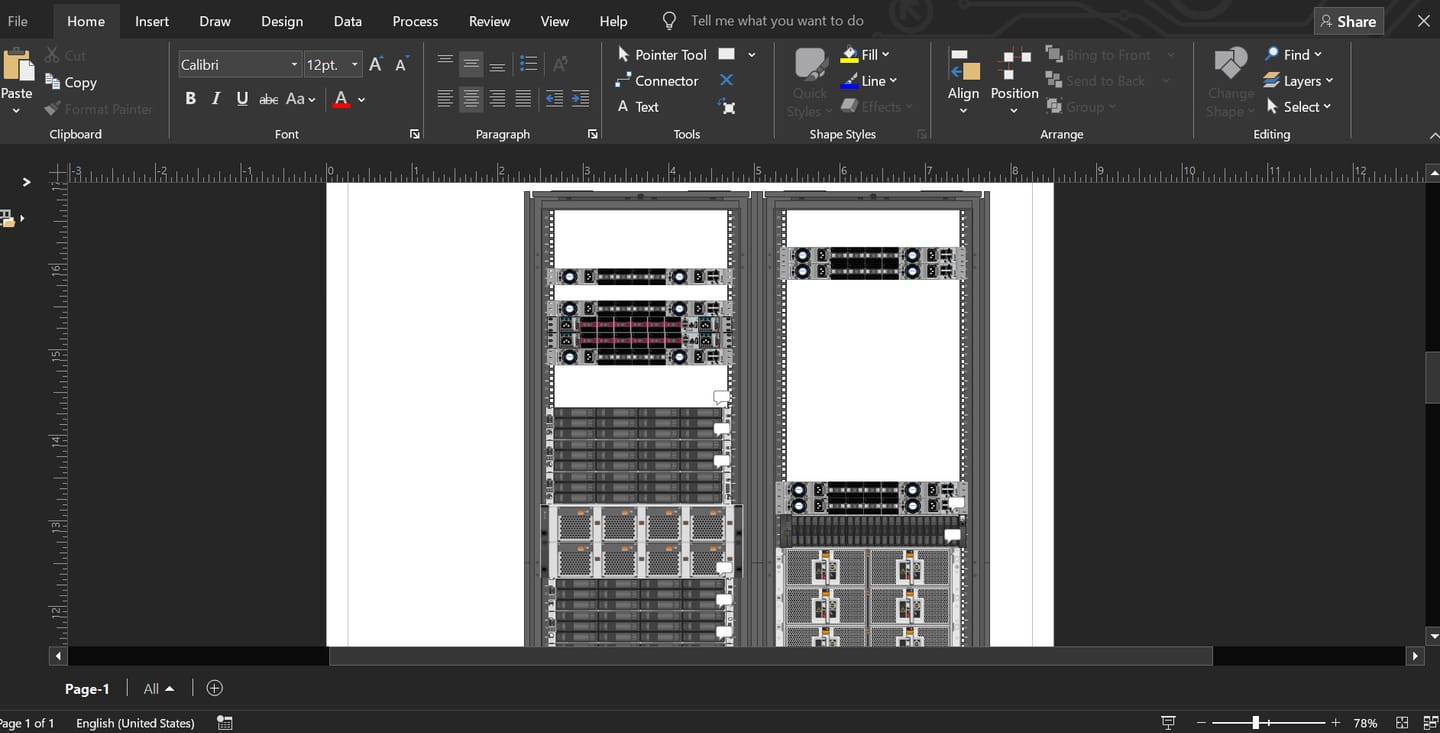
Task: Toggle middle vertical text alignment
Action: click(x=471, y=64)
